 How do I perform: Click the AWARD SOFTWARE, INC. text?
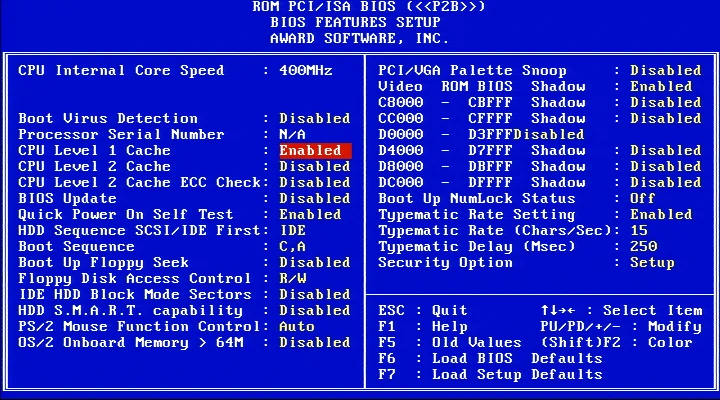(360, 38)
